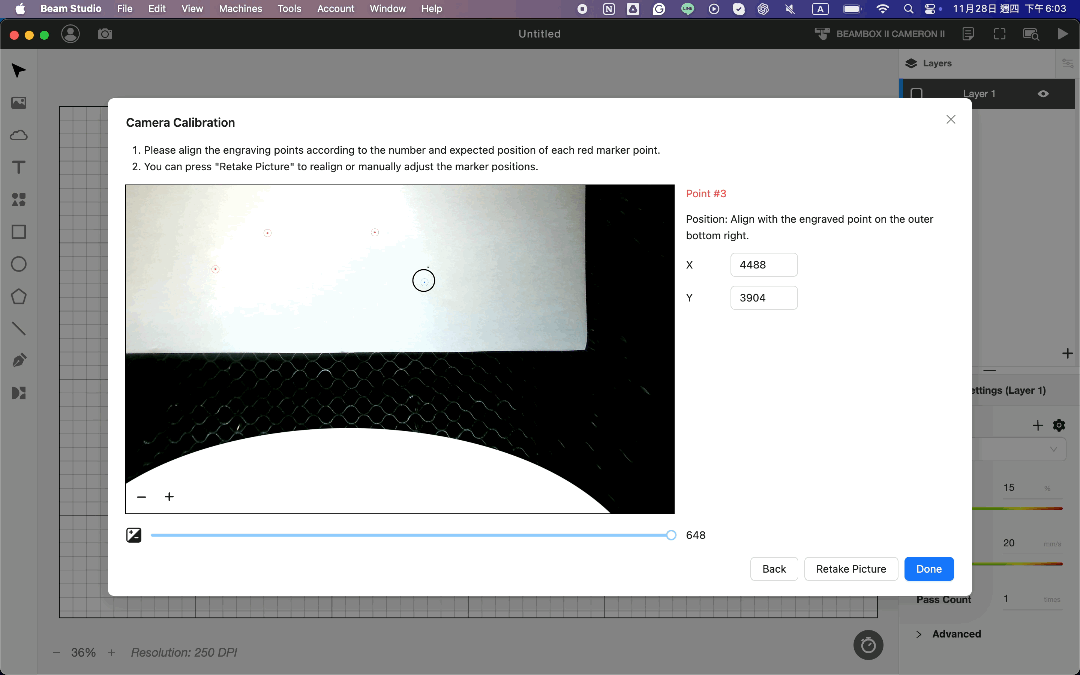Screen dimensions: 1080x675
Task: Select the Line tool
Action: click(x=19, y=329)
